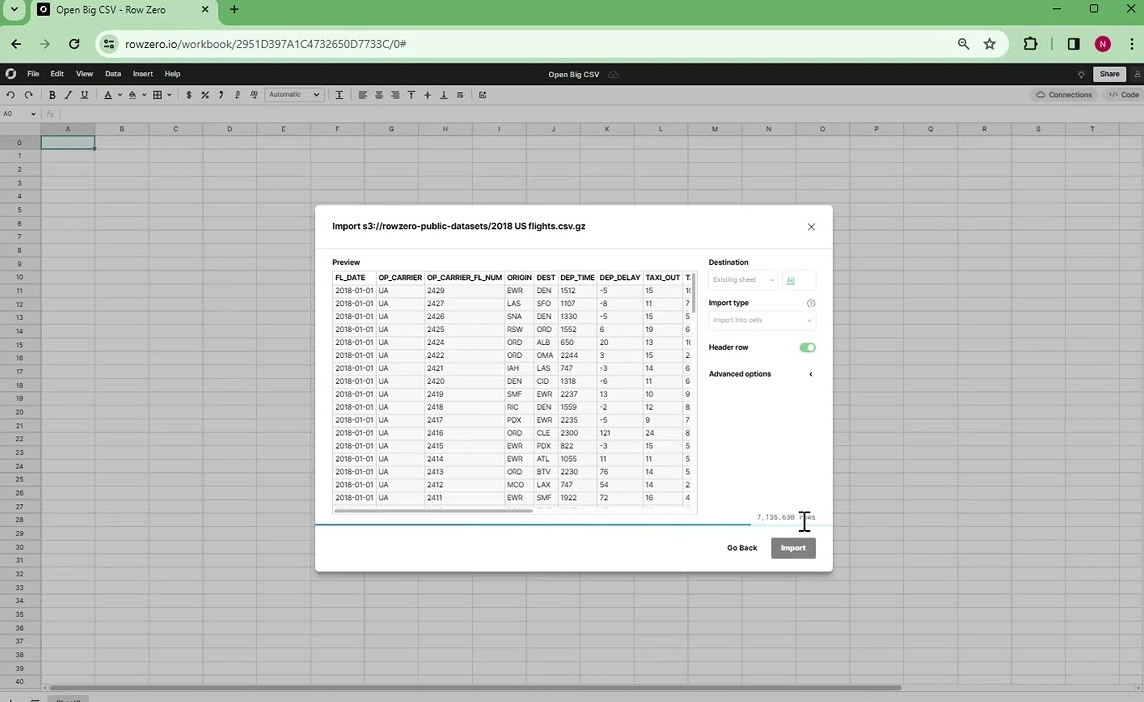1144x702 pixels.
Task: Open the View menu
Action: (x=85, y=74)
